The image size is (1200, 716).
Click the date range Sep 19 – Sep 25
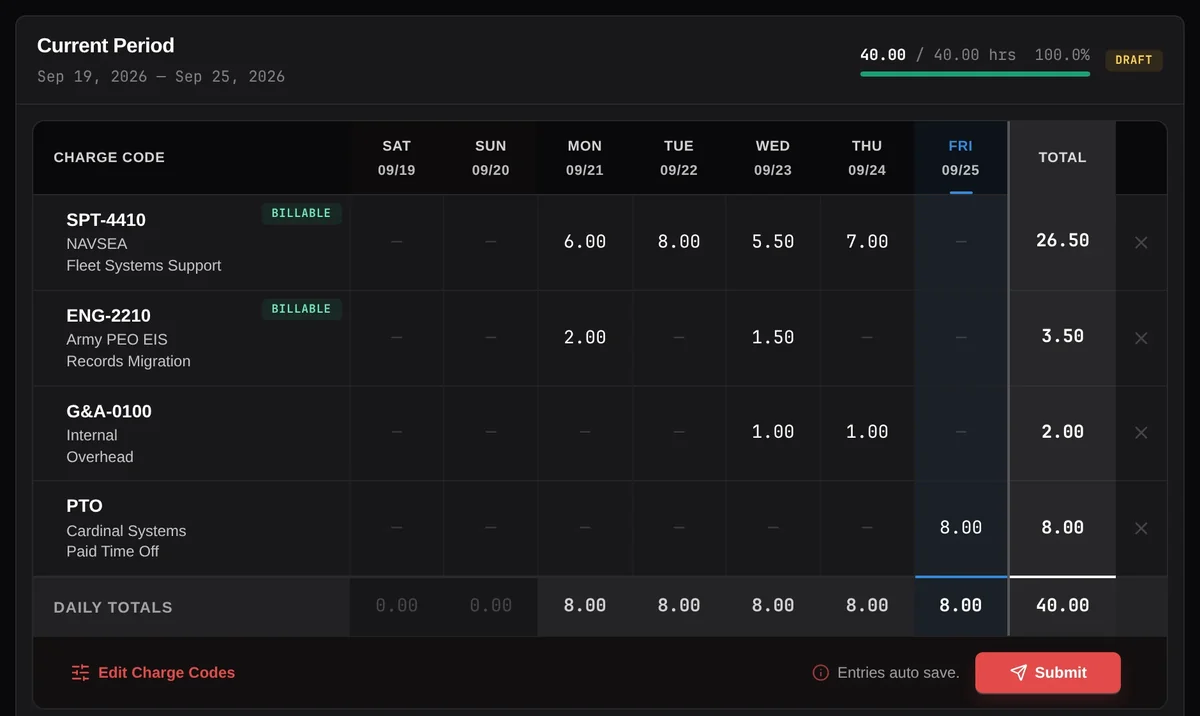tap(161, 77)
